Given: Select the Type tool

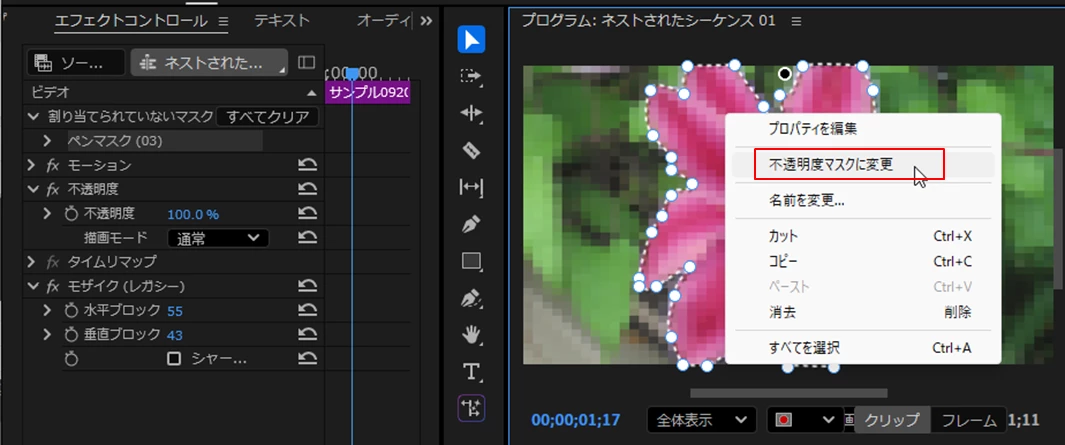Looking at the screenshot, I should click(471, 372).
